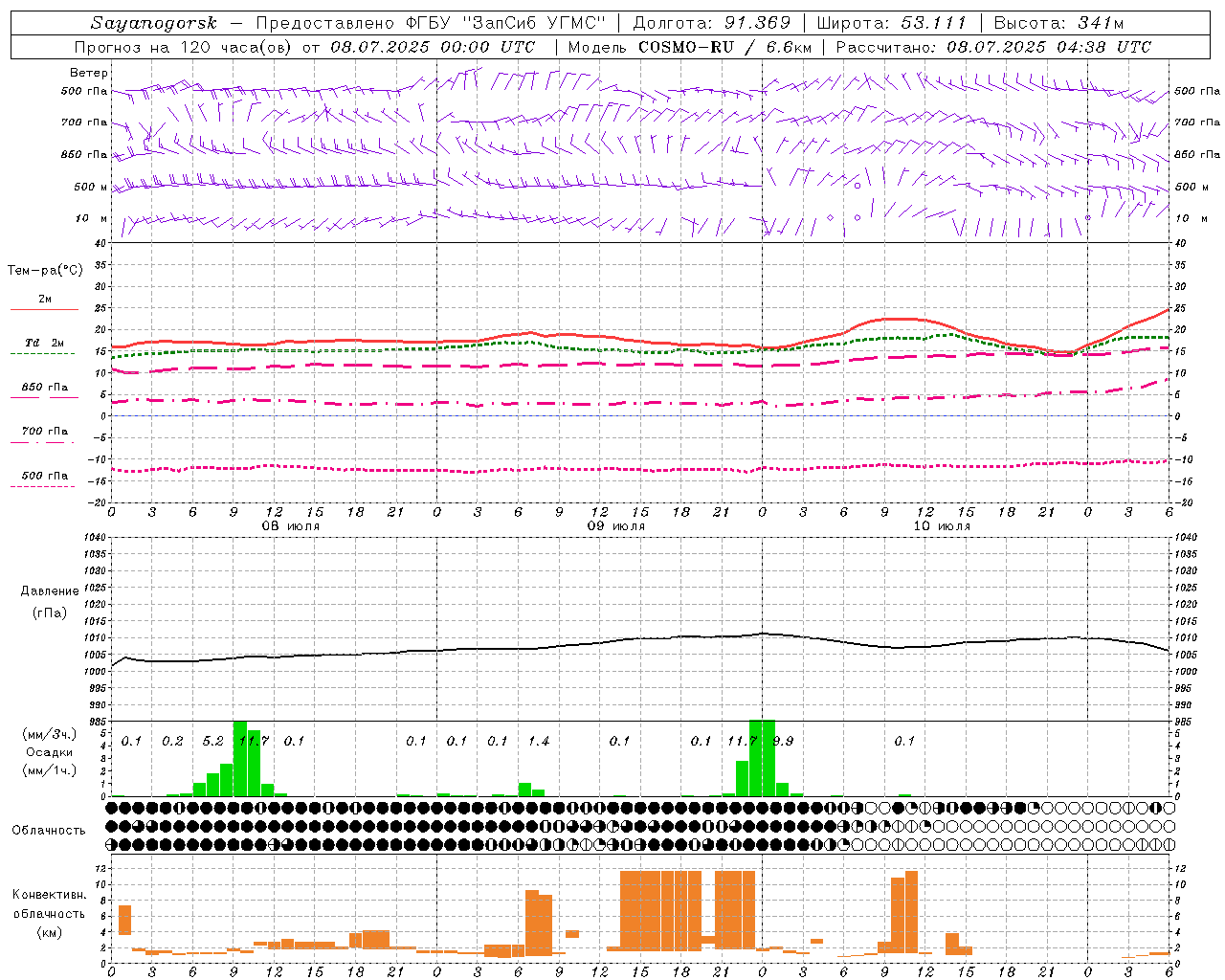Click the Td 2м dew point legend entry
This screenshot has width=1225, height=980.
pyautogui.click(x=44, y=347)
